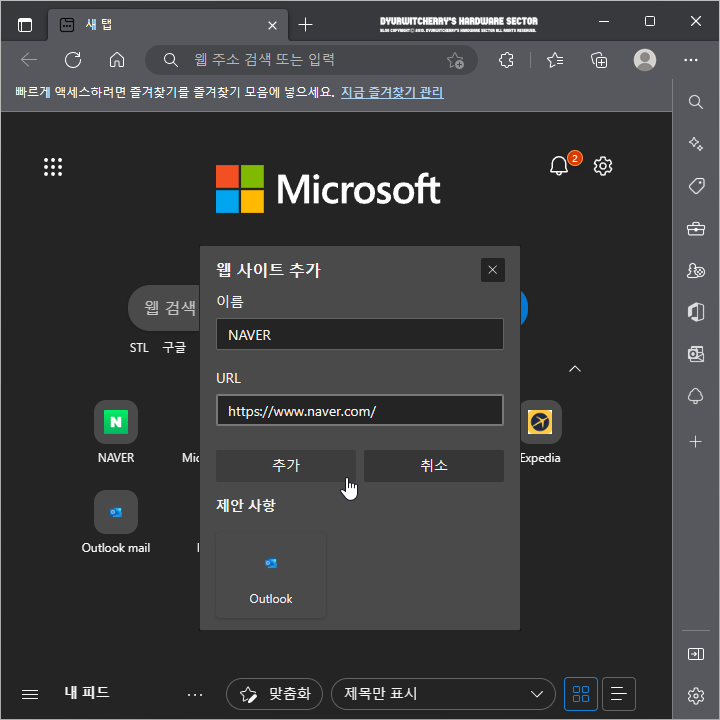
Task: Open sidebar Discover sparkle icon
Action: [x=696, y=144]
